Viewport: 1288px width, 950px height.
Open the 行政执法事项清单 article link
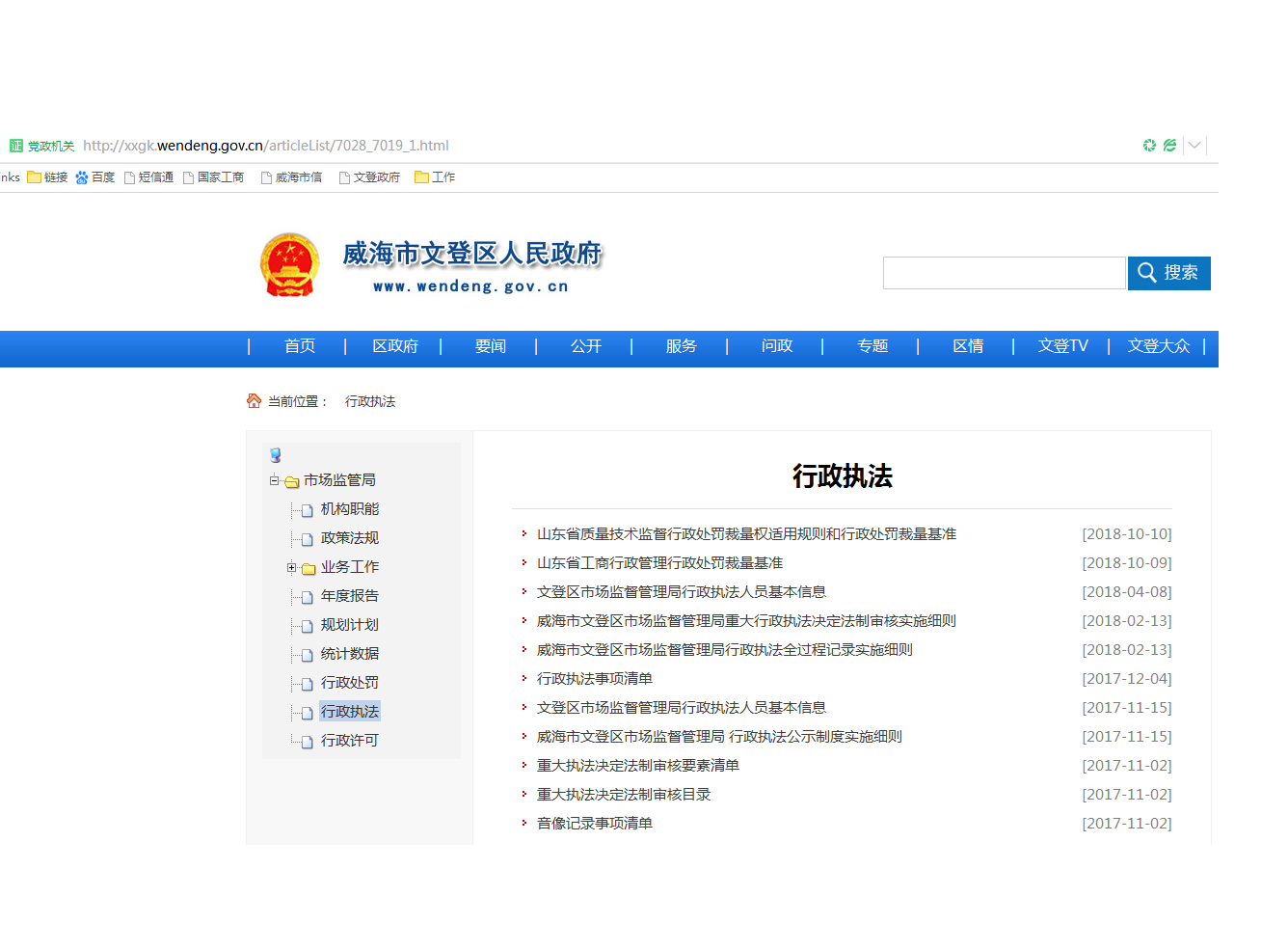click(594, 679)
